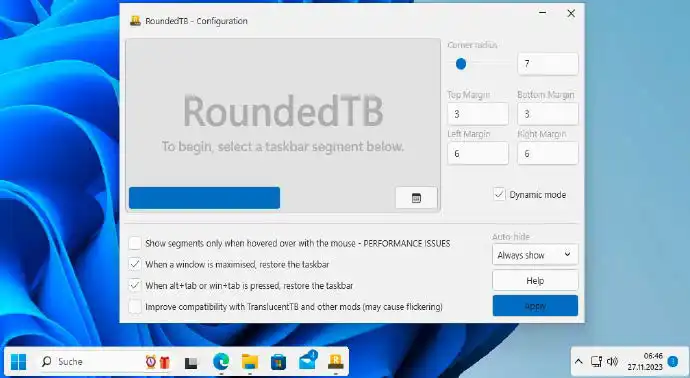This screenshot has height=378, width=690.
Task: Click the Bottom Margin input field
Action: [548, 114]
